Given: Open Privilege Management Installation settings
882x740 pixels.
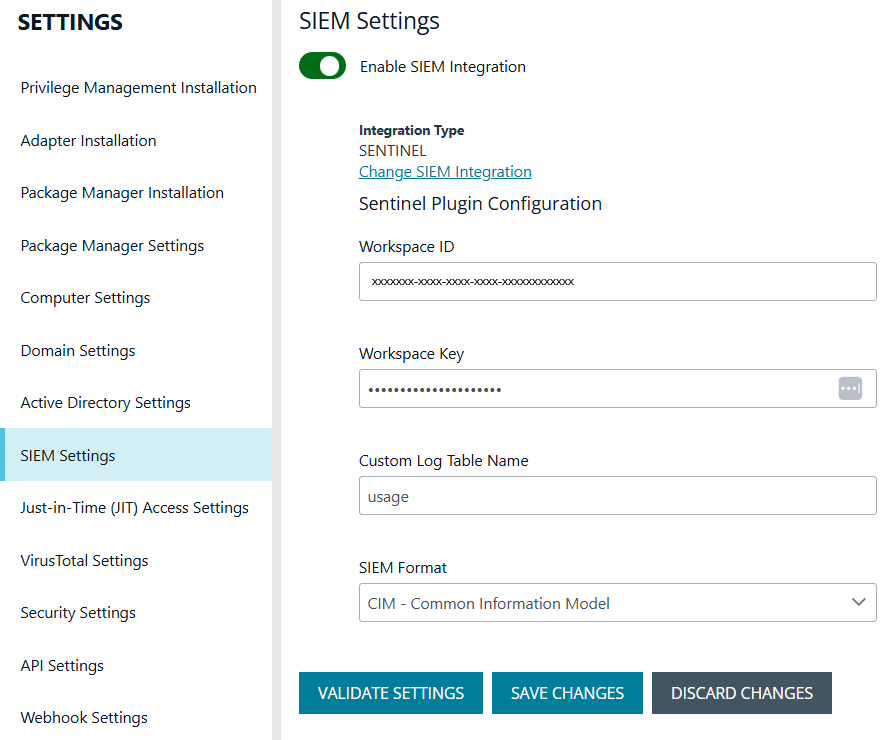Looking at the screenshot, I should tap(138, 87).
